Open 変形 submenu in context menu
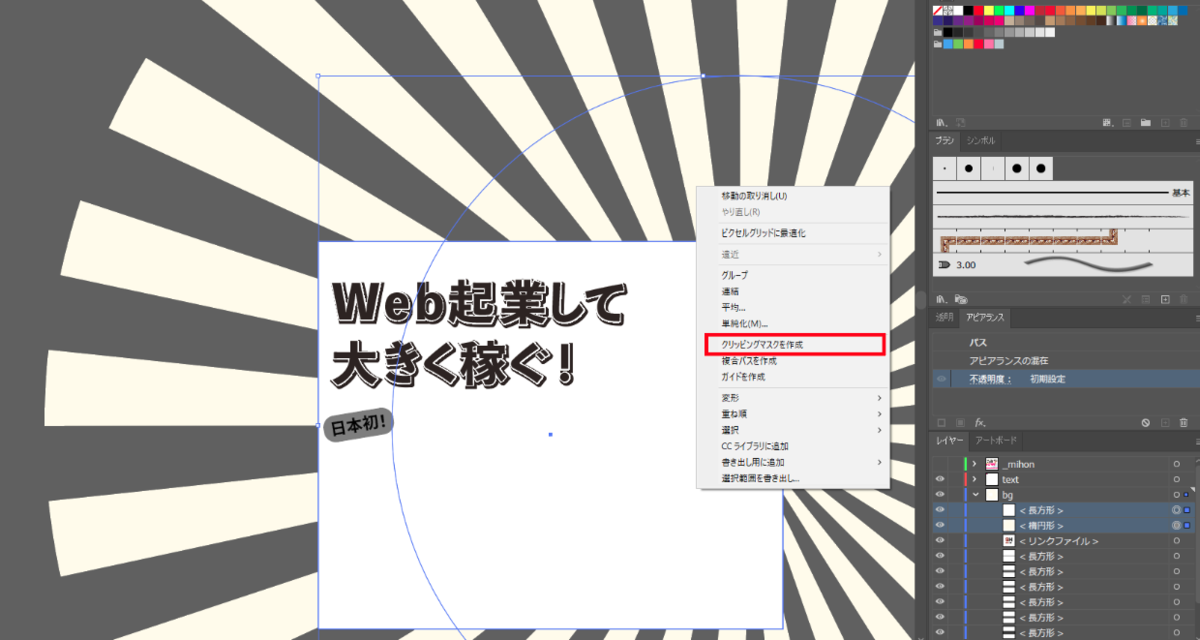The width and height of the screenshot is (1200, 640). point(792,398)
